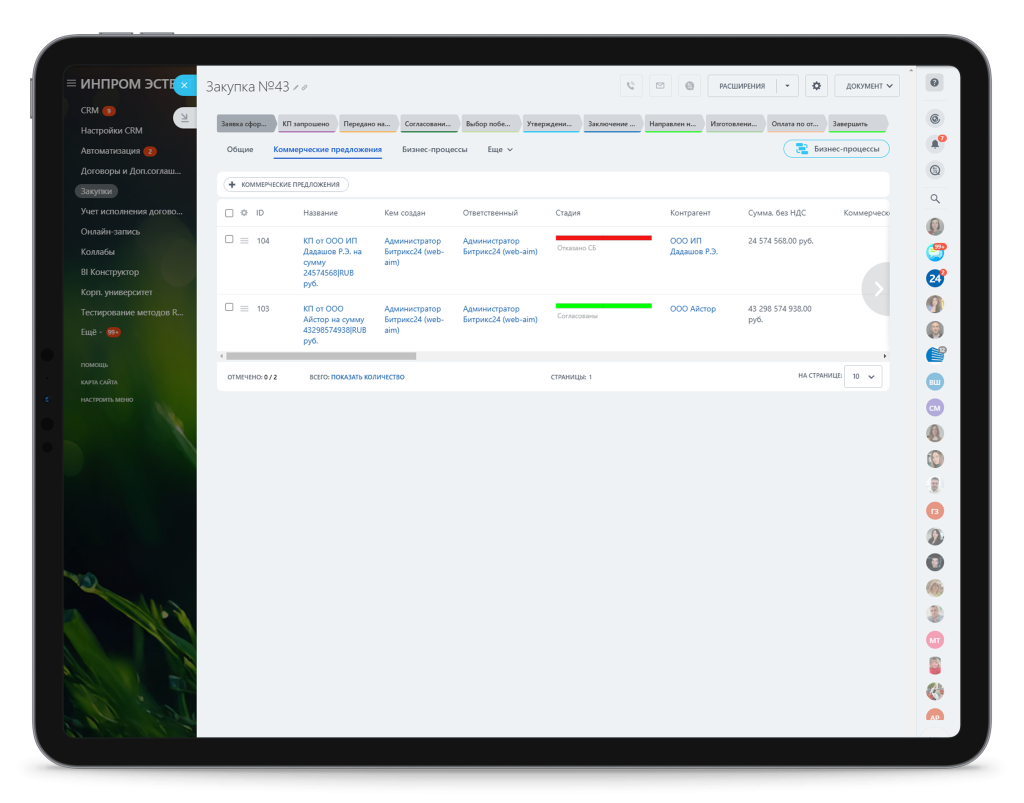Click the Настроить меню link in sidebar
Screen dimensions: 1024x803
(106, 400)
